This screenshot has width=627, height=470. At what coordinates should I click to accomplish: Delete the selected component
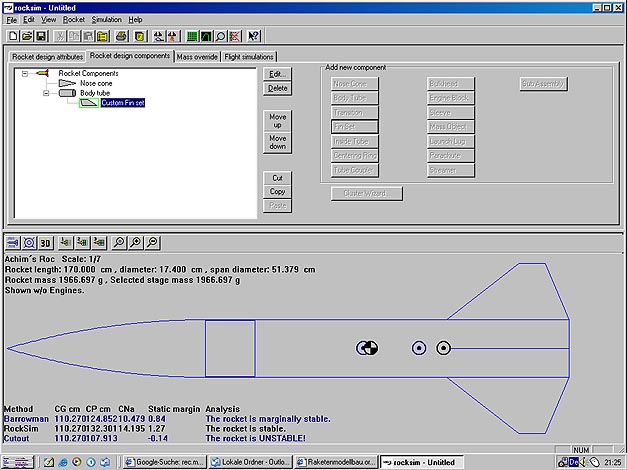[x=278, y=88]
